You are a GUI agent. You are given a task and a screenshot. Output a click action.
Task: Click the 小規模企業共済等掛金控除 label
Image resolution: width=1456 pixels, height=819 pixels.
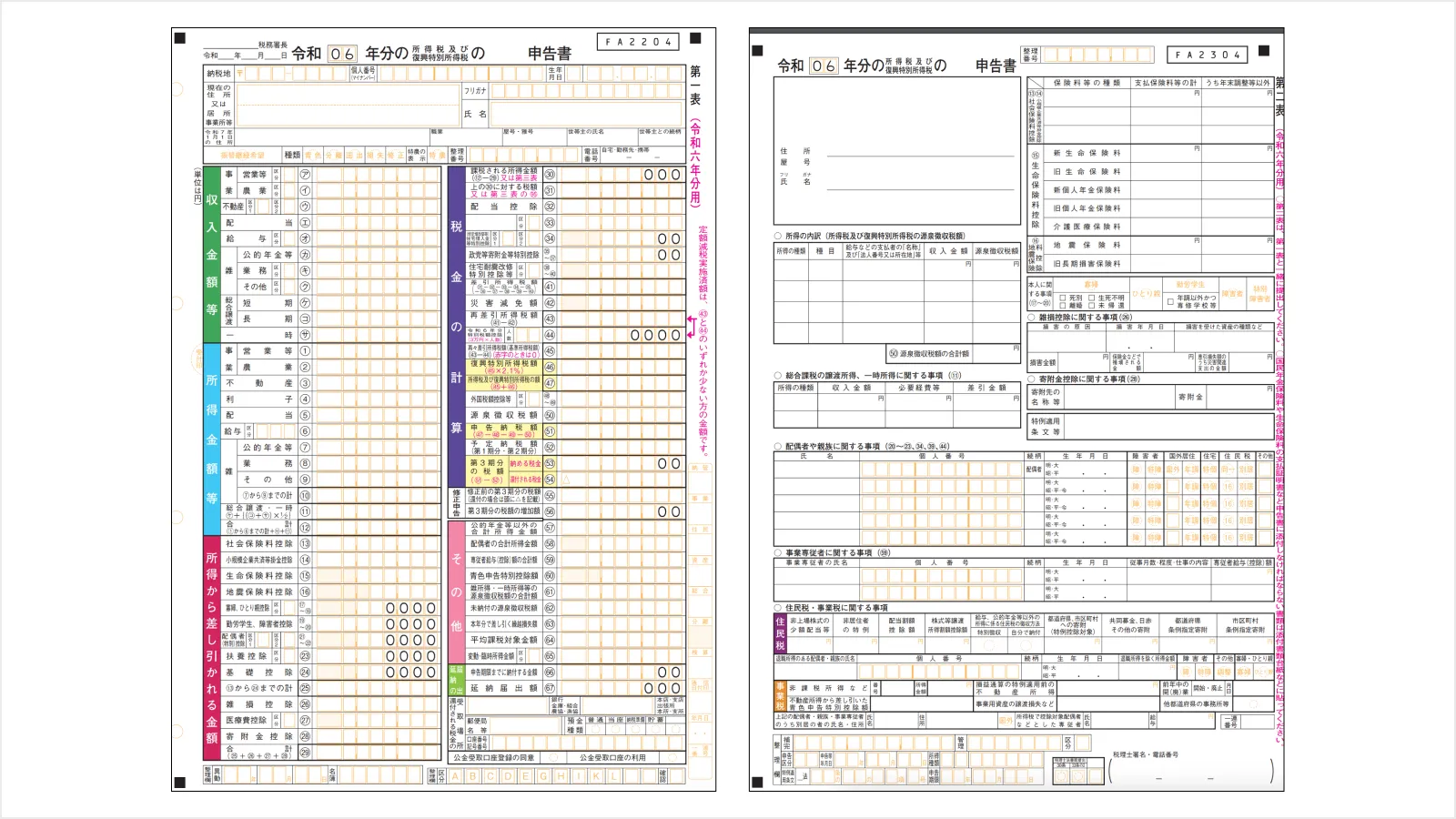pyautogui.click(x=259, y=561)
